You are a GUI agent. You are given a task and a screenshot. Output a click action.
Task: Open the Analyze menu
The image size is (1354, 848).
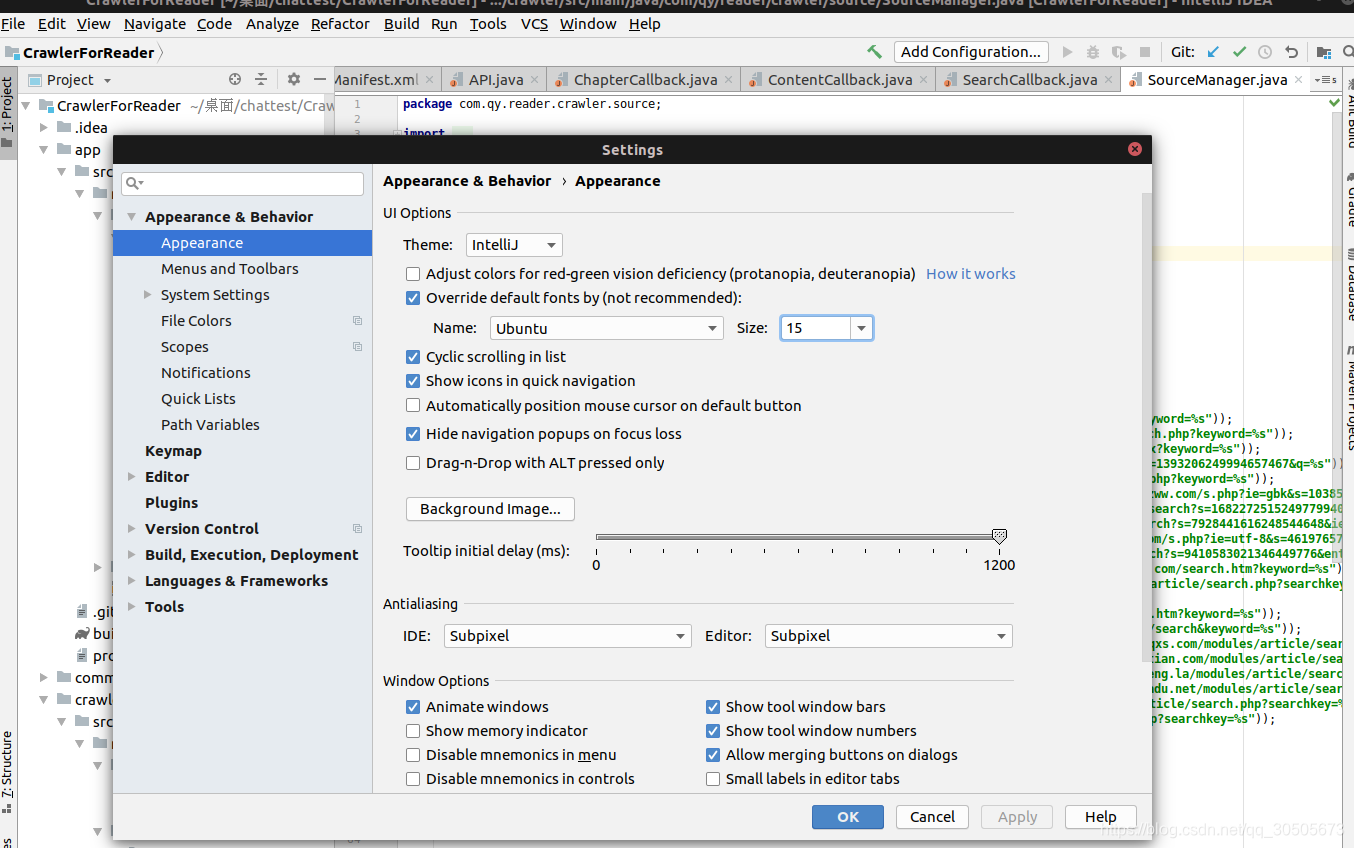[x=272, y=24]
